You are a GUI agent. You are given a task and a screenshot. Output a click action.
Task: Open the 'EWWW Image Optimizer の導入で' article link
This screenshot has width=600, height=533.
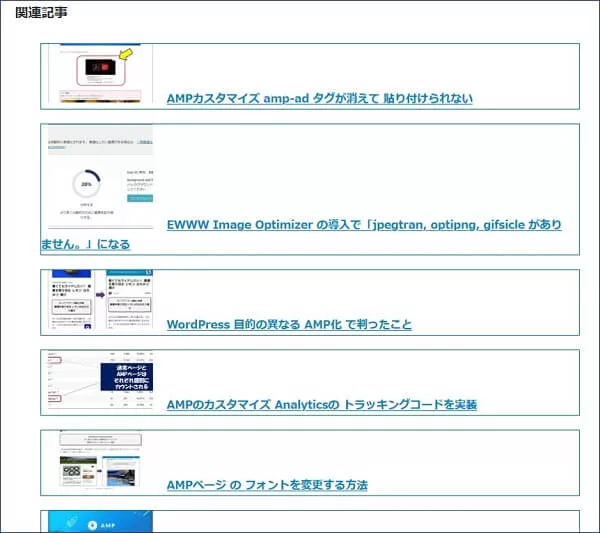364,225
